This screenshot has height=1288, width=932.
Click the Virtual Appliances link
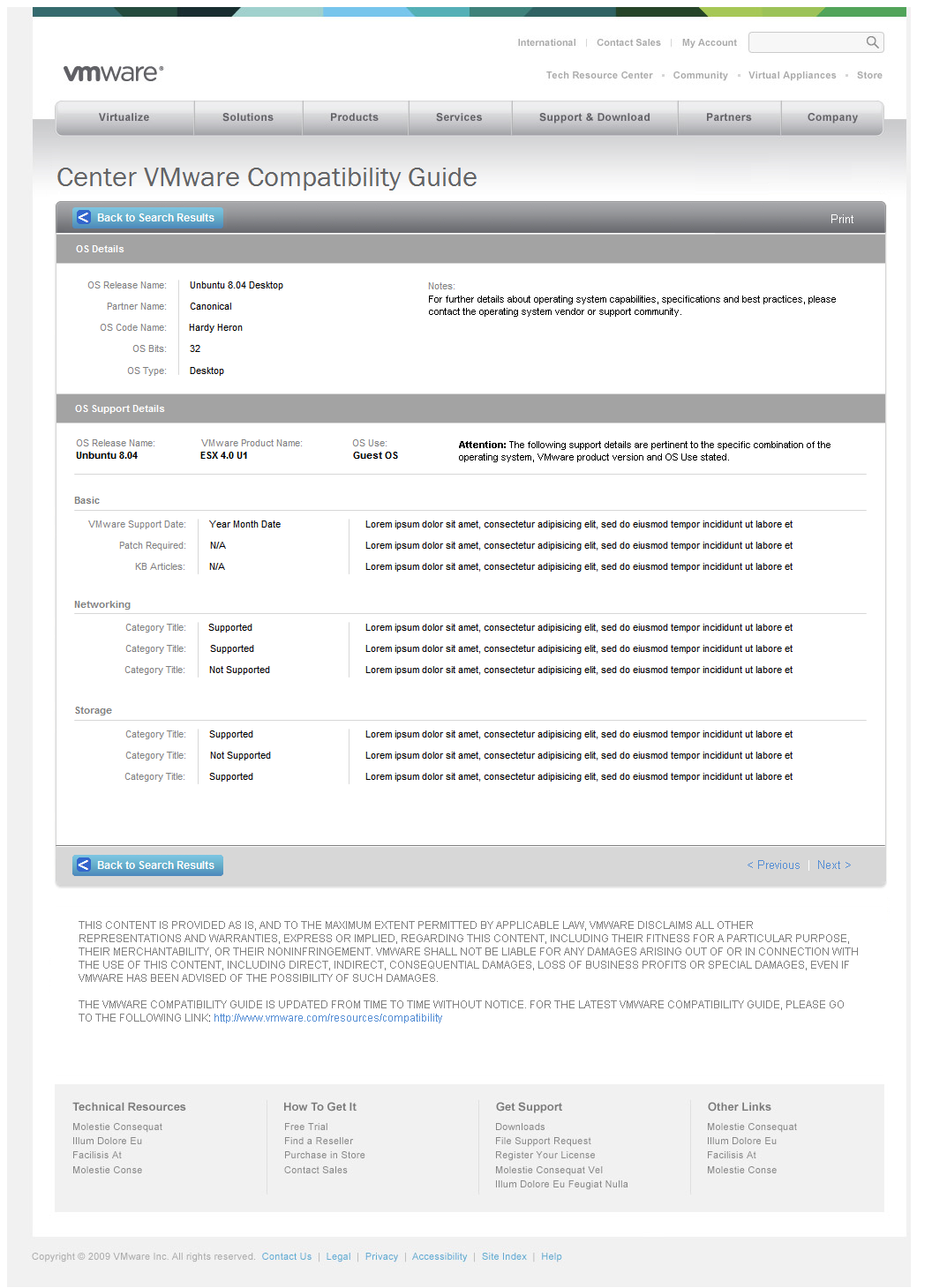(x=792, y=76)
